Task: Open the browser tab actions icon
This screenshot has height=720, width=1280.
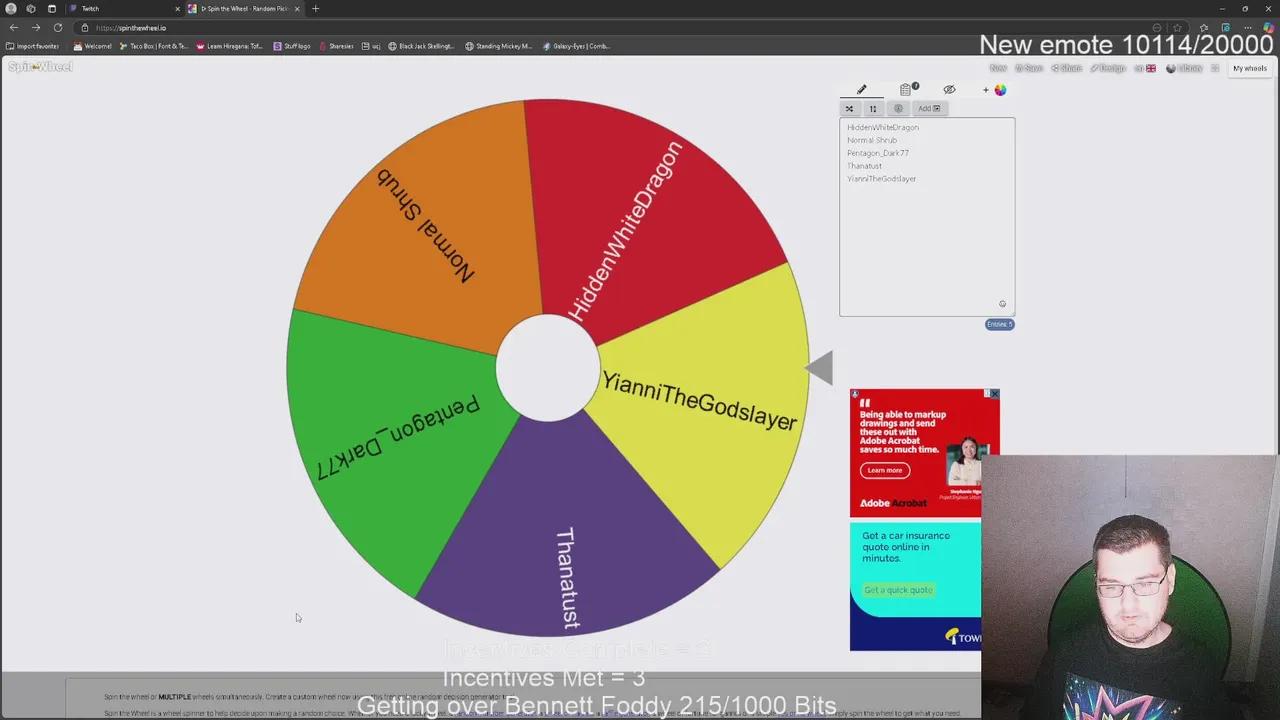Action: point(52,9)
